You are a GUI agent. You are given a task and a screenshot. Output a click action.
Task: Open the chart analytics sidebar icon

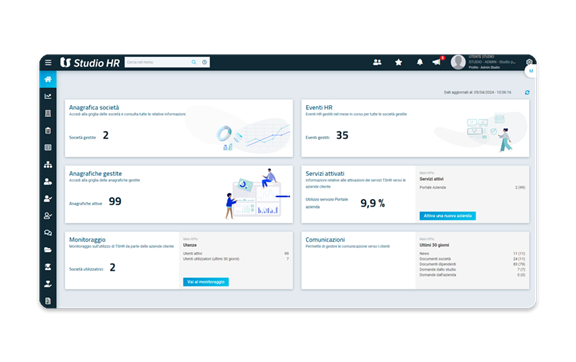pyautogui.click(x=48, y=96)
